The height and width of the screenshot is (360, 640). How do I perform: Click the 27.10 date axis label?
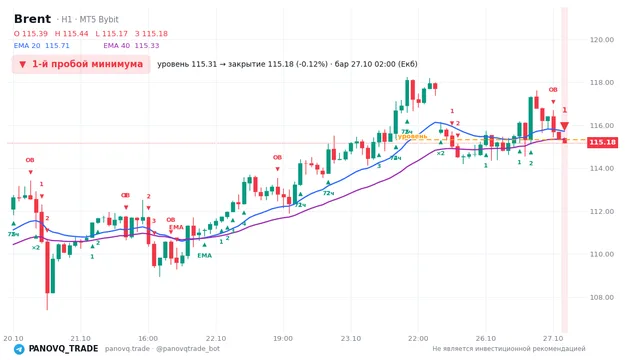[x=553, y=338]
